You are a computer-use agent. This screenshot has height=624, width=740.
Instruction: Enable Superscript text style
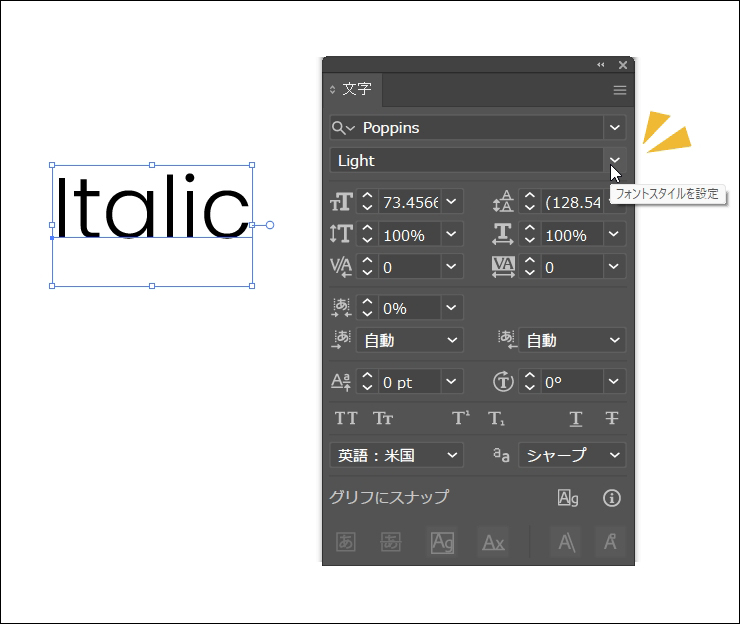pos(461,419)
